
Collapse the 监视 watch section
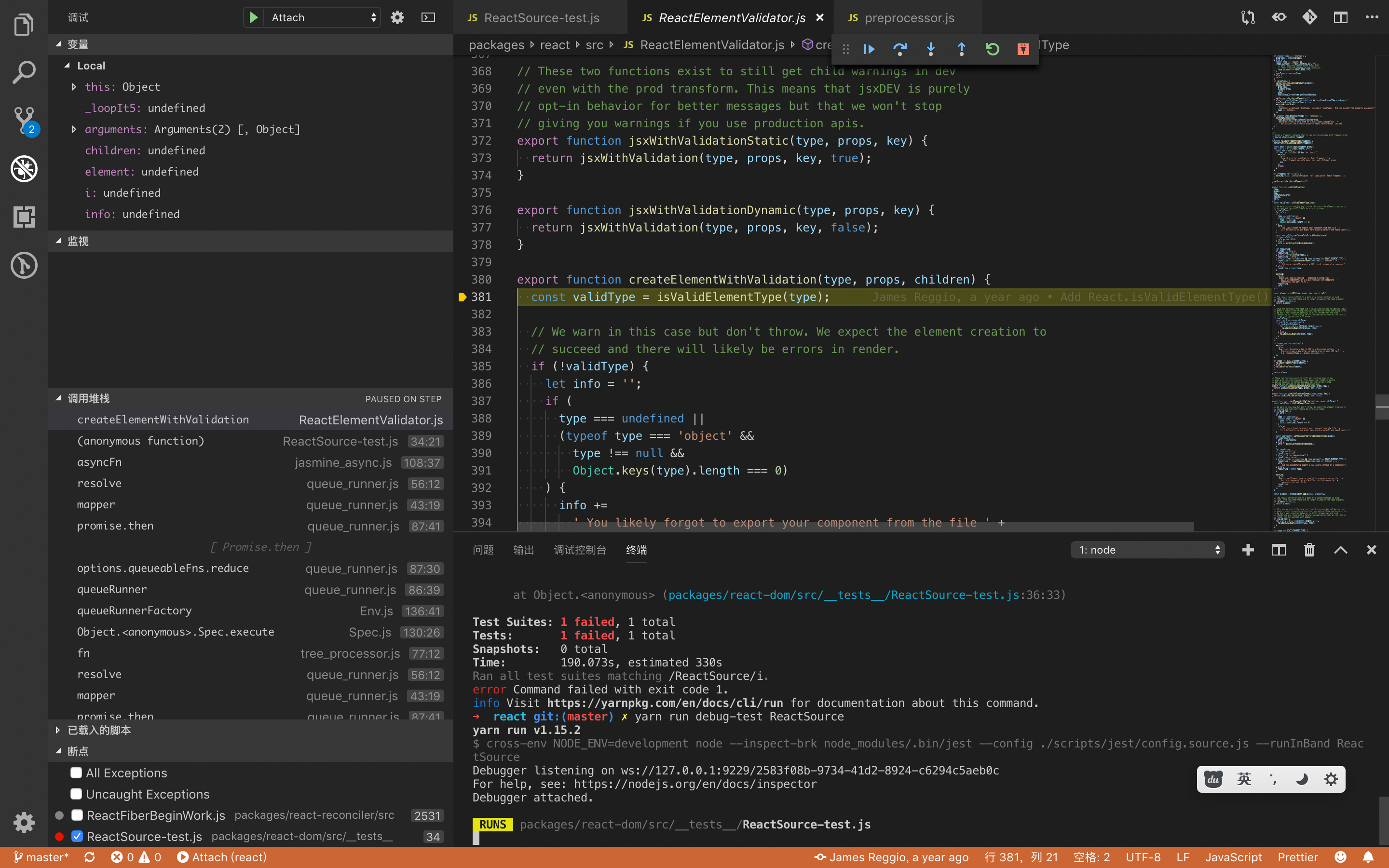pyautogui.click(x=250, y=241)
